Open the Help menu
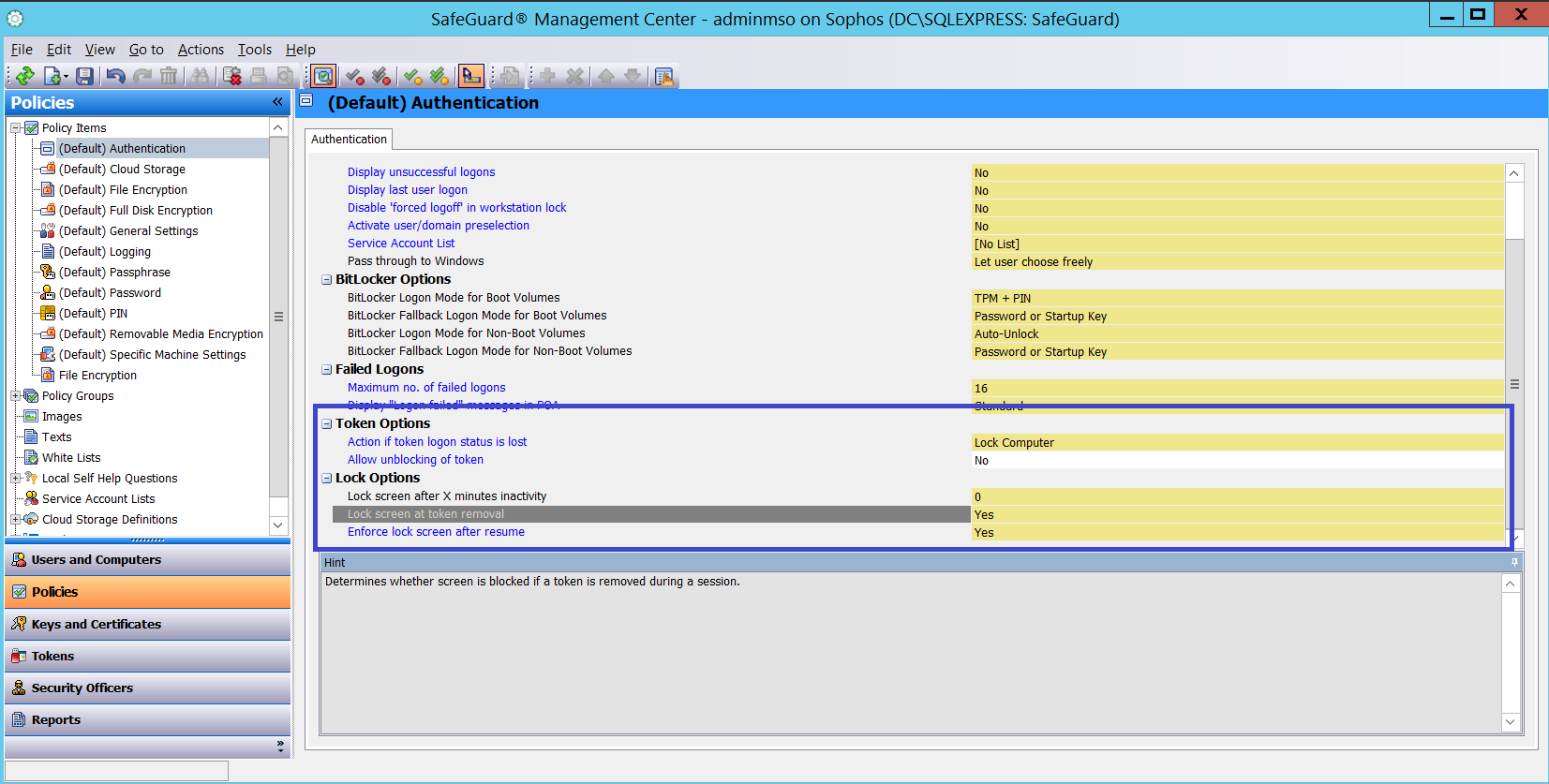Screen dimensions: 1549x784 (300, 50)
